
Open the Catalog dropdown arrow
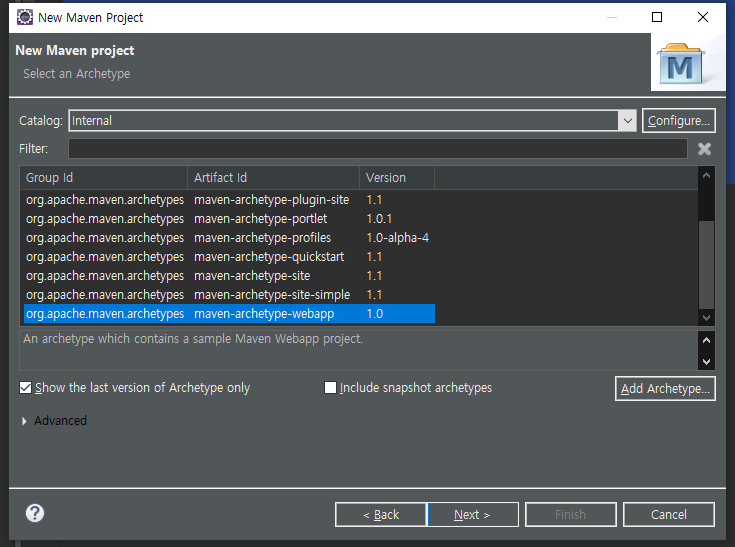click(x=628, y=121)
